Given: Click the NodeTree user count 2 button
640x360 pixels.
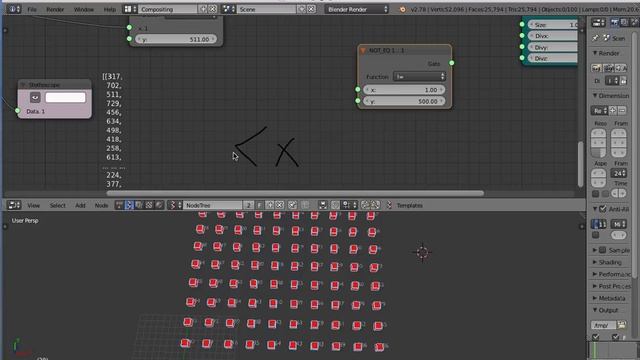Looking at the screenshot, I should click(x=249, y=205).
